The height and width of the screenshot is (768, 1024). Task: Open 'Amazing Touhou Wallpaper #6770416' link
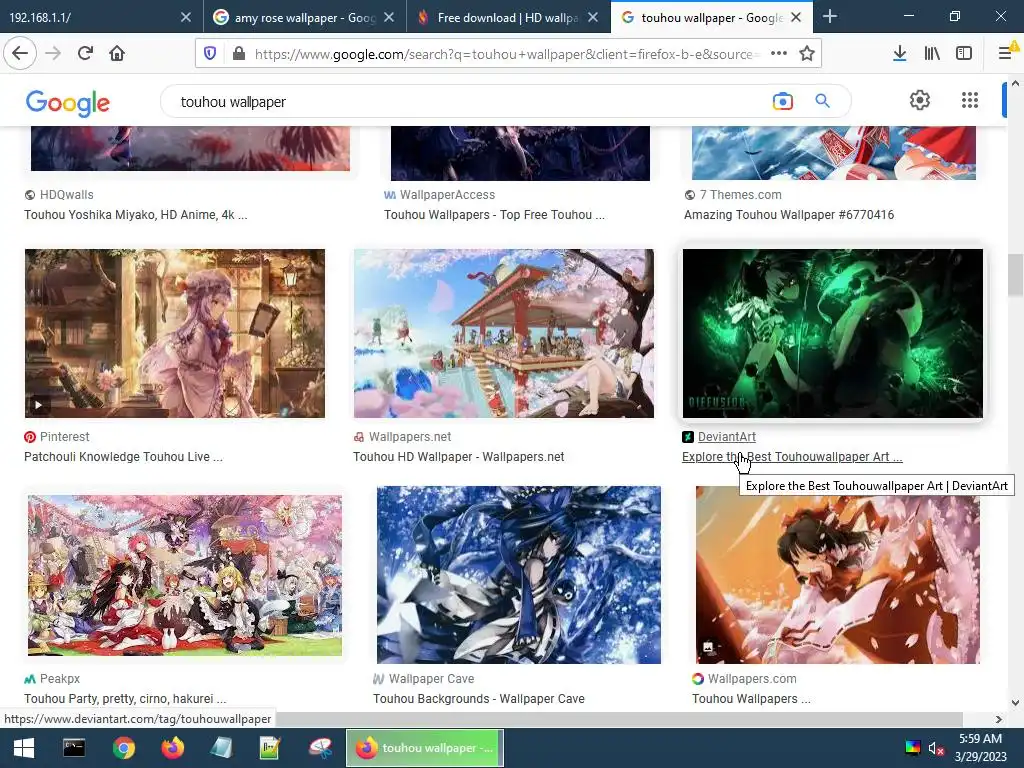pos(789,215)
